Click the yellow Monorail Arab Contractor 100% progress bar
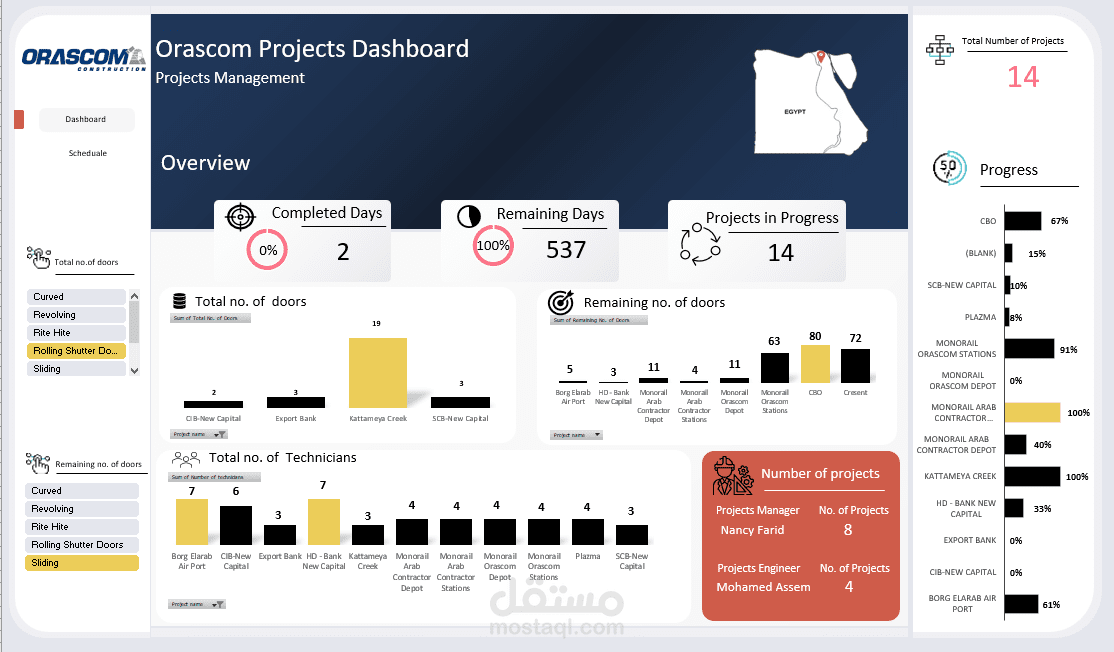Viewport: 1114px width, 652px height. pyautogui.click(x=1033, y=413)
